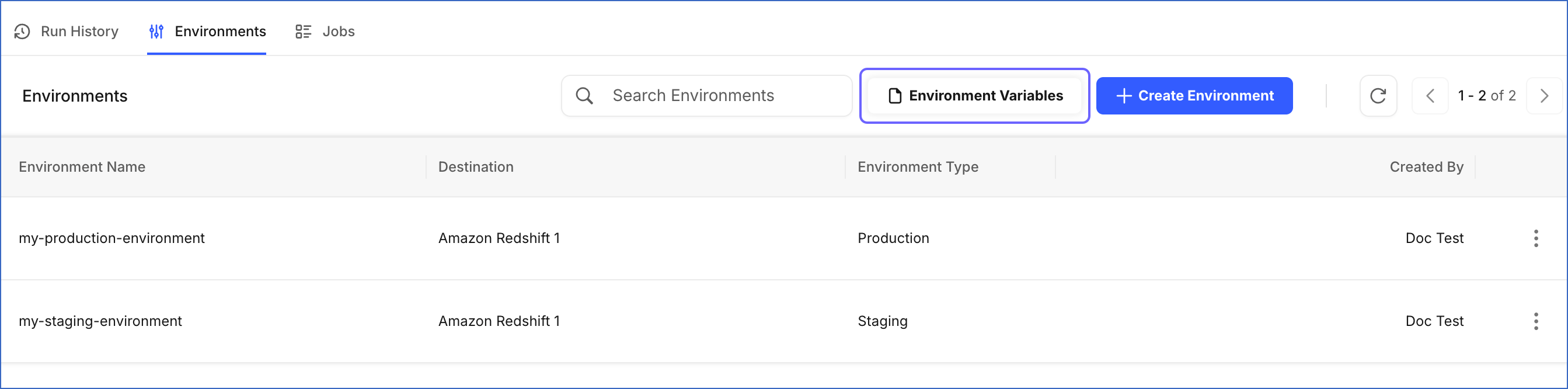This screenshot has height=389, width=1568.
Task: Open the Jobs tab
Action: coord(325,32)
